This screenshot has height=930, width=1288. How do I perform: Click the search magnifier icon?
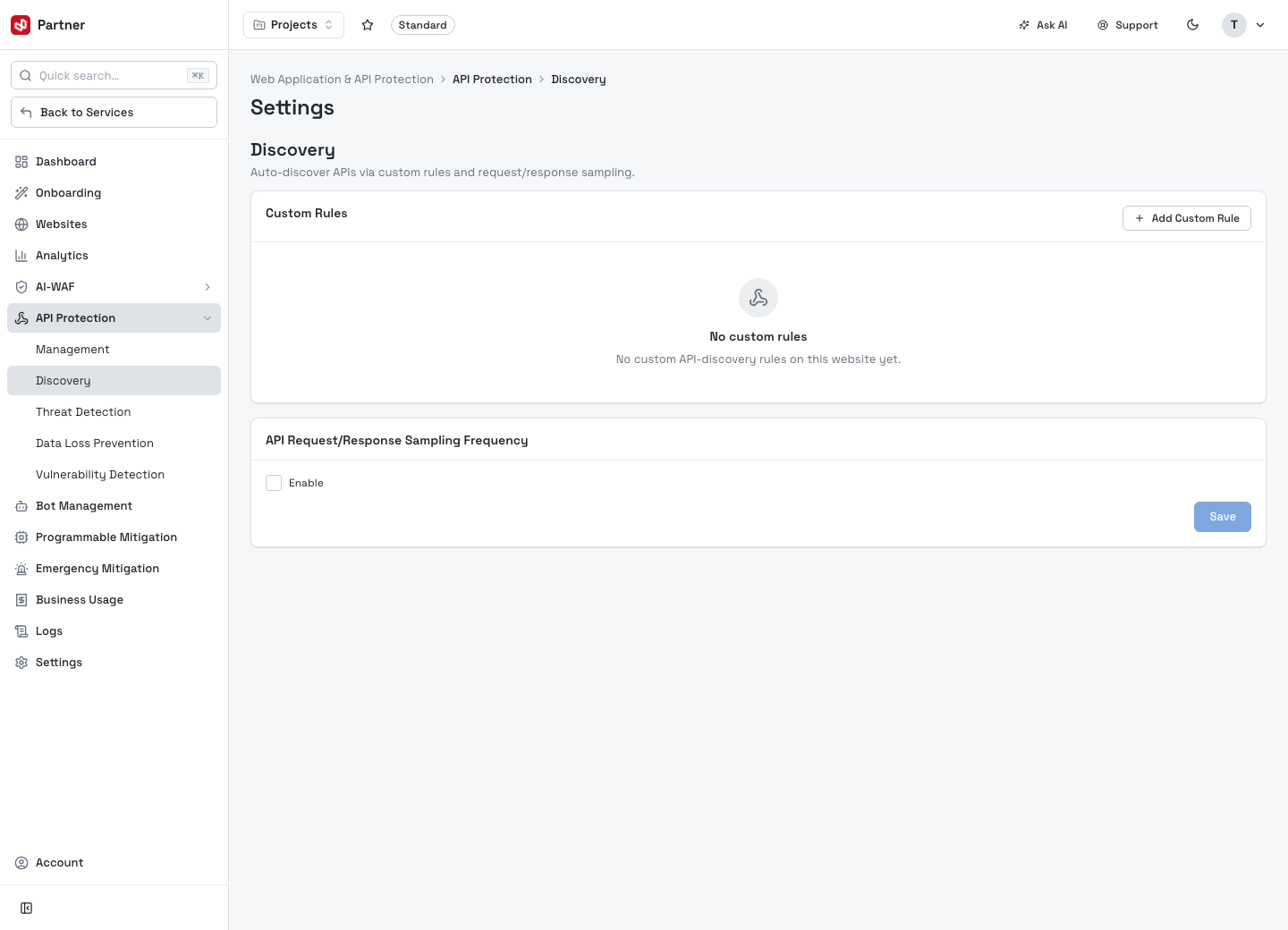point(26,76)
